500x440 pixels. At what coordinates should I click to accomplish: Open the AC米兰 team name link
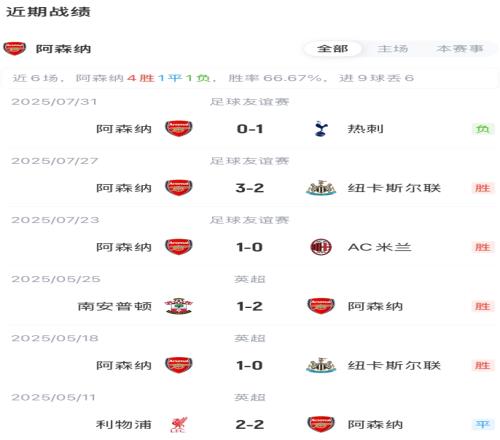(379, 247)
